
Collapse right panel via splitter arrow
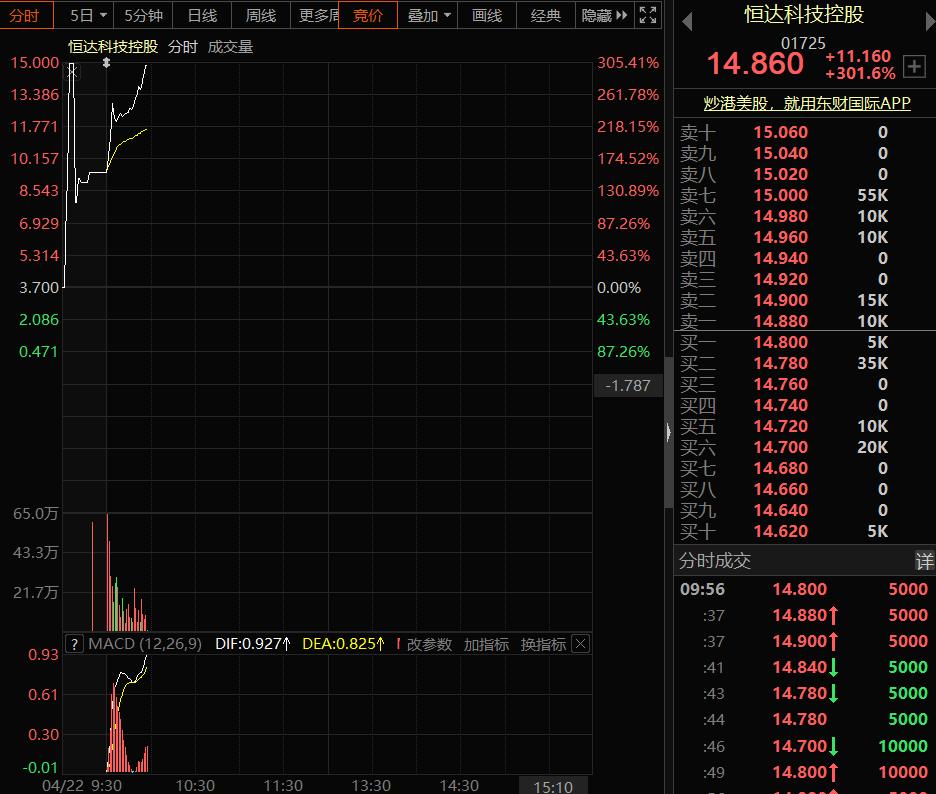click(x=669, y=432)
